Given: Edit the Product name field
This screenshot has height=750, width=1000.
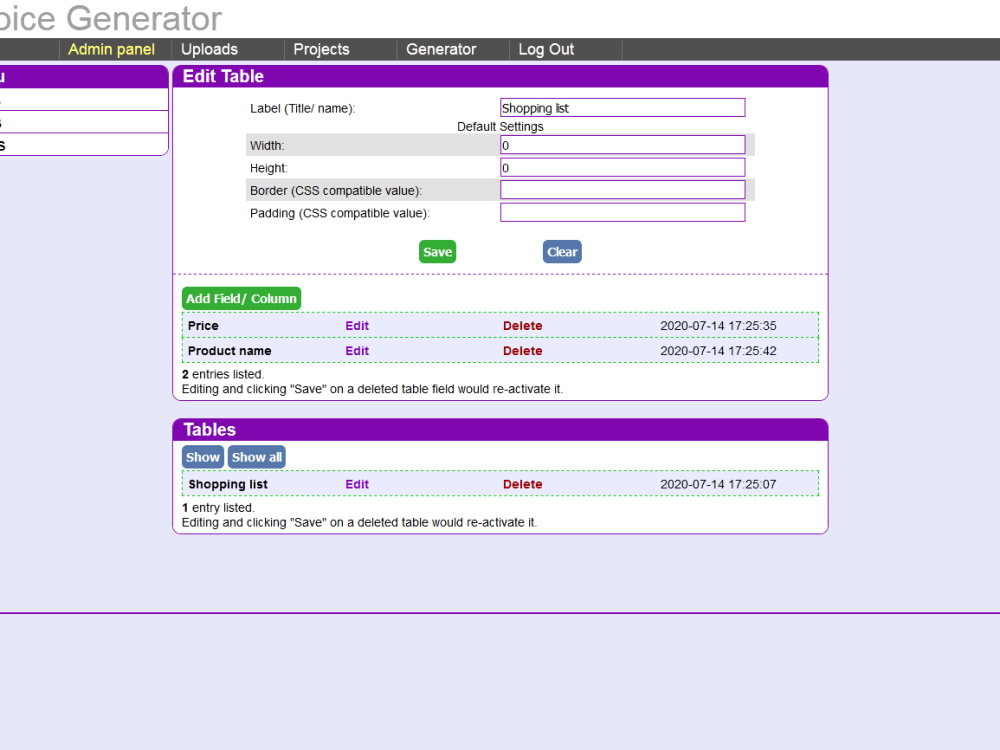Looking at the screenshot, I should pyautogui.click(x=357, y=351).
